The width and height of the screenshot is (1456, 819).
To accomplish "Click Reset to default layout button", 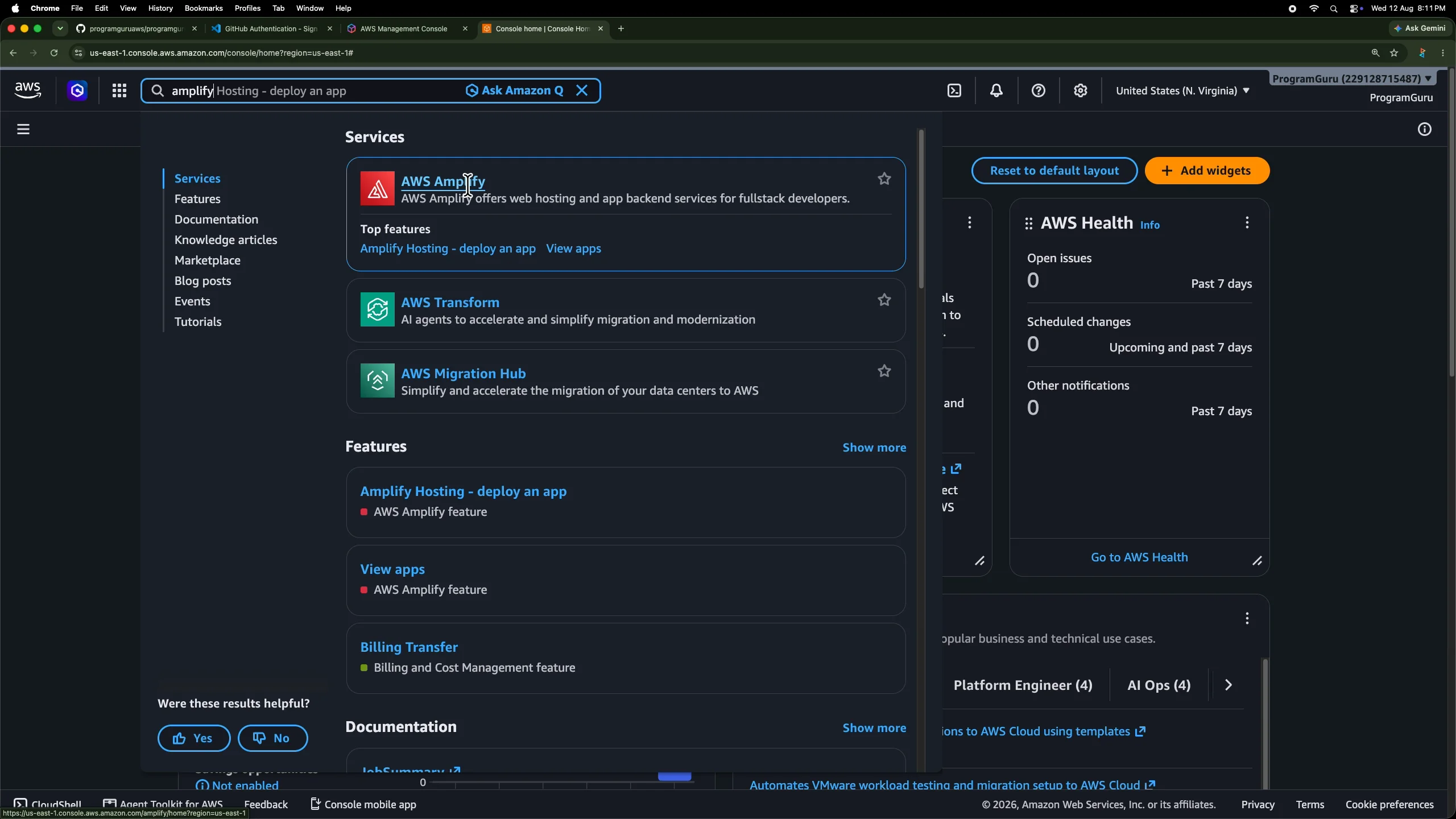I will coord(1054,171).
